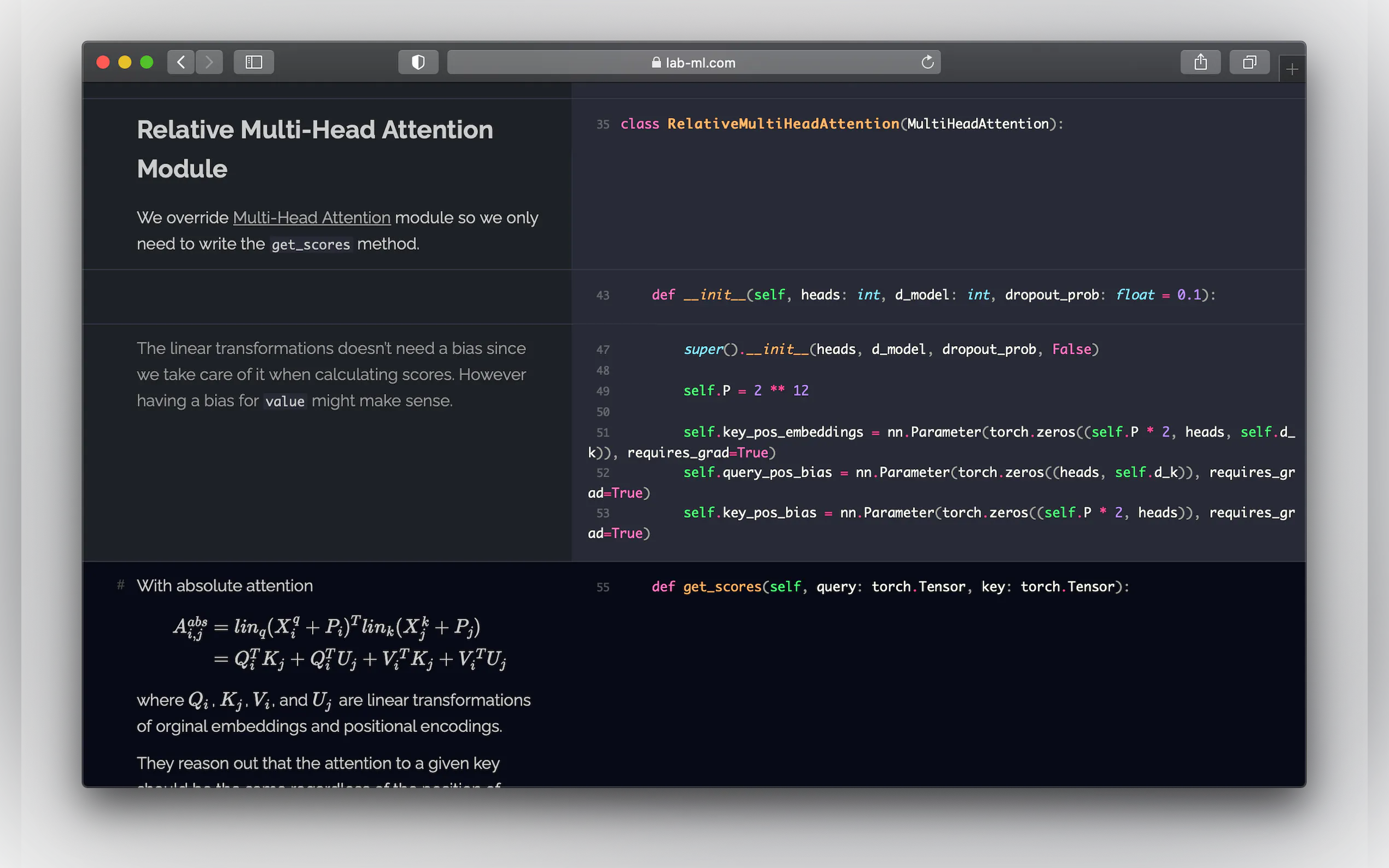This screenshot has width=1389, height=868.
Task: Show the tab overview icon
Action: pos(1249,62)
